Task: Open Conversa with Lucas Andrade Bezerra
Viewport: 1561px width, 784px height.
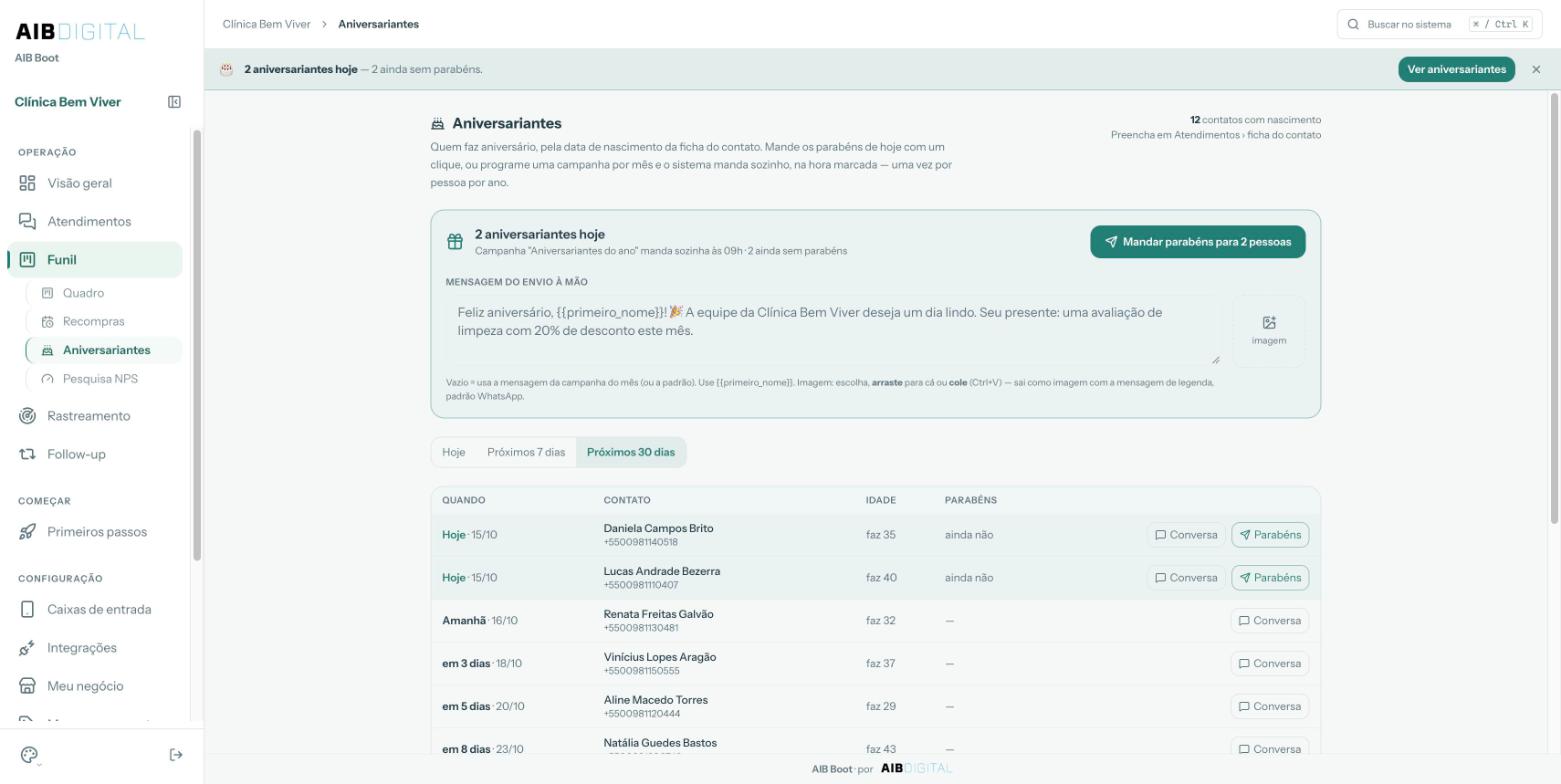Action: click(x=1186, y=578)
